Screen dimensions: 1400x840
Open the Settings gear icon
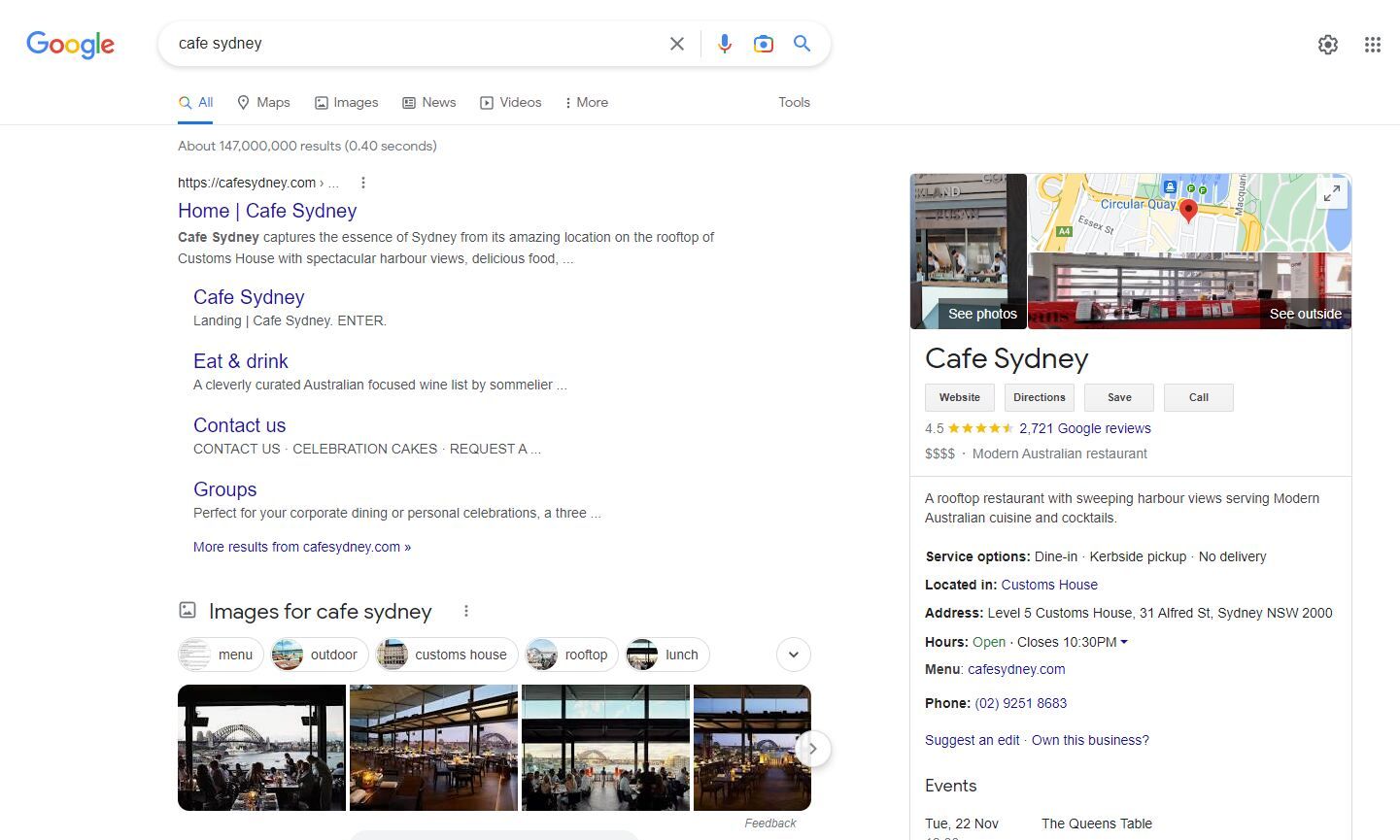pyautogui.click(x=1327, y=45)
